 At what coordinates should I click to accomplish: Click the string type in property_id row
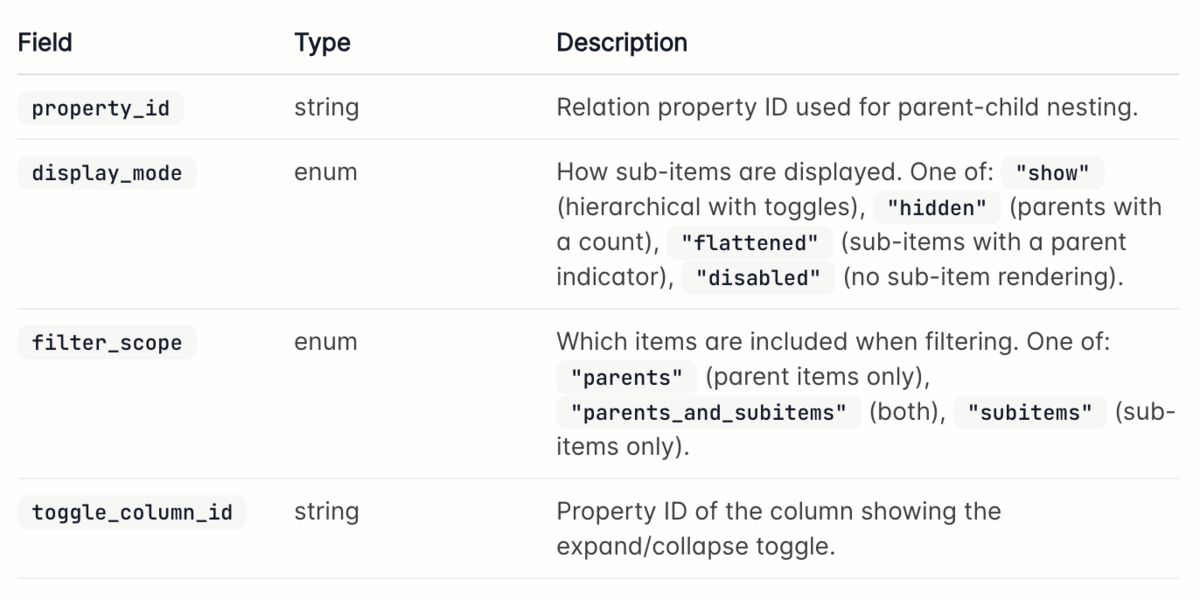point(326,108)
